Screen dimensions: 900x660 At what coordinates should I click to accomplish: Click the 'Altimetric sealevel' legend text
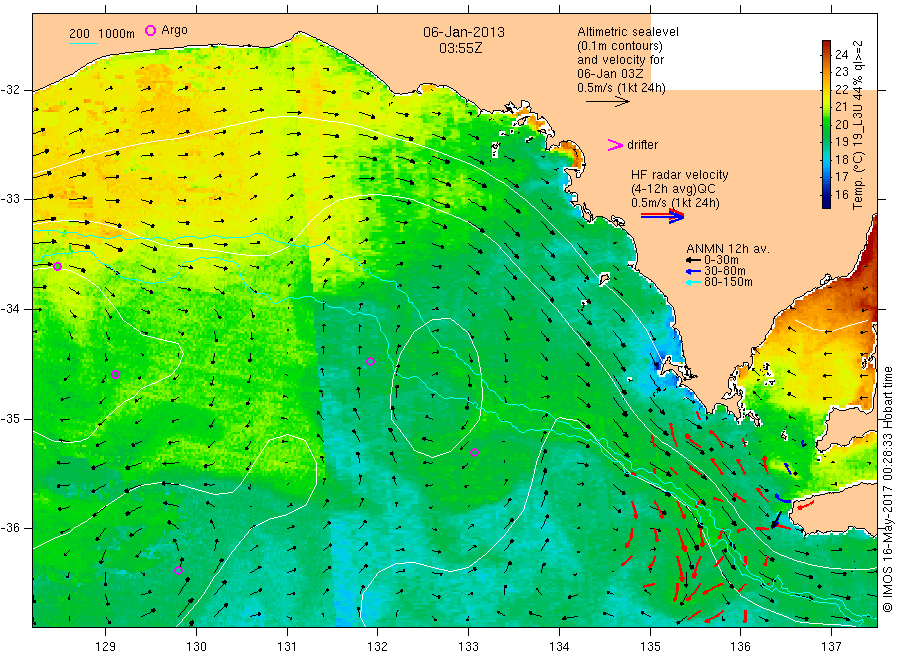click(x=628, y=32)
